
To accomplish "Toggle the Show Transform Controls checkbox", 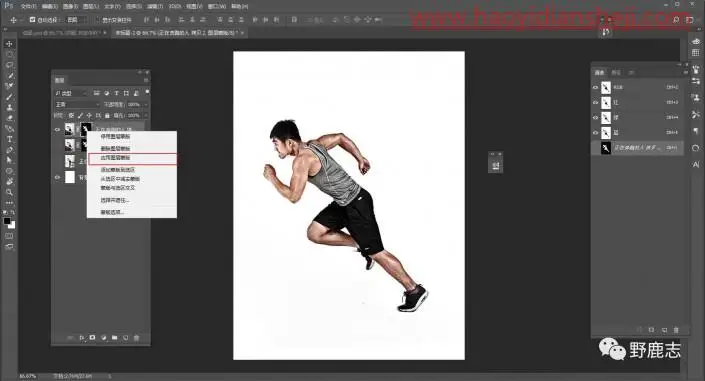I will pyautogui.click(x=97, y=20).
